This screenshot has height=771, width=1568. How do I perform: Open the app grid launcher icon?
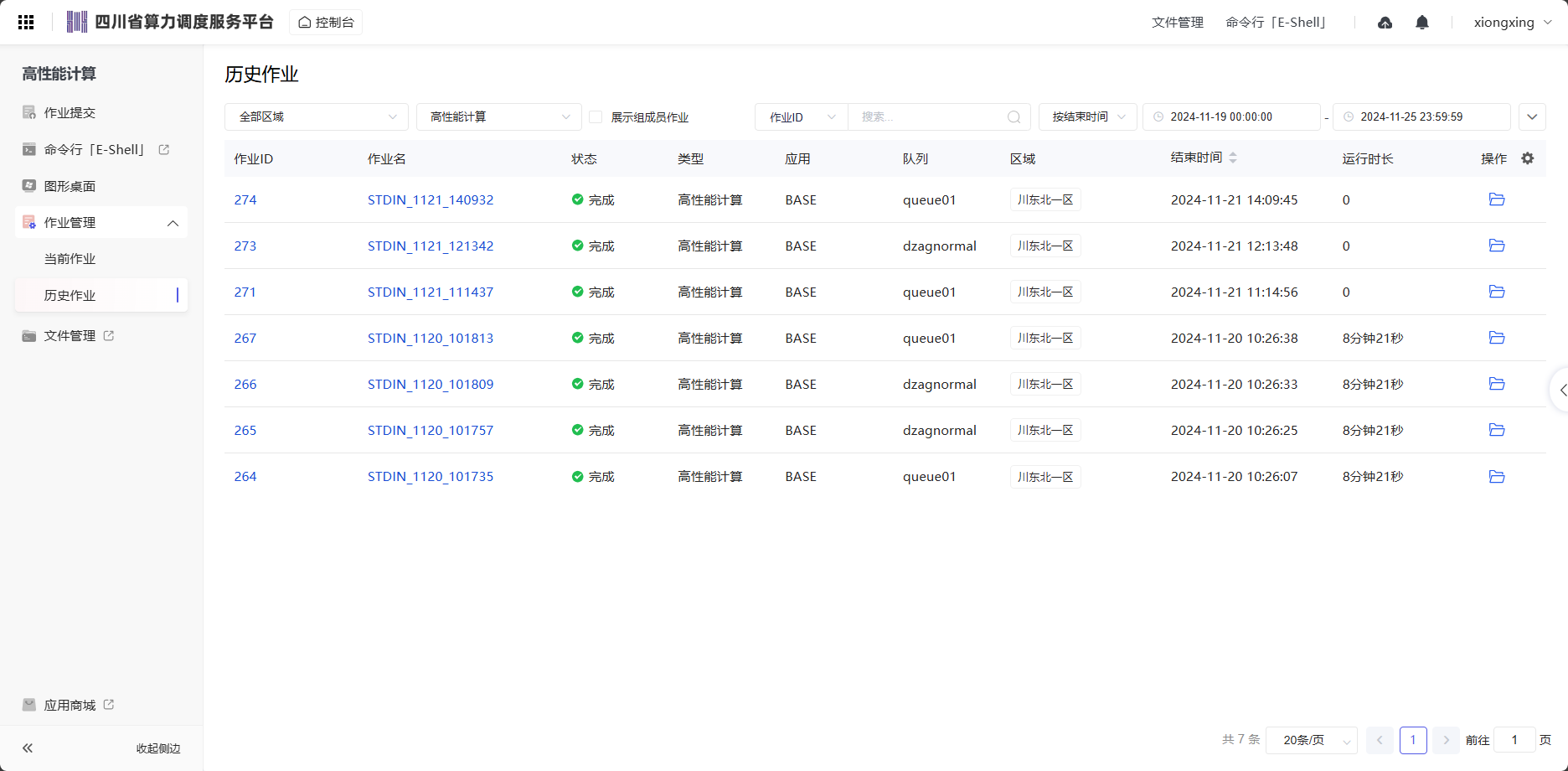point(26,23)
